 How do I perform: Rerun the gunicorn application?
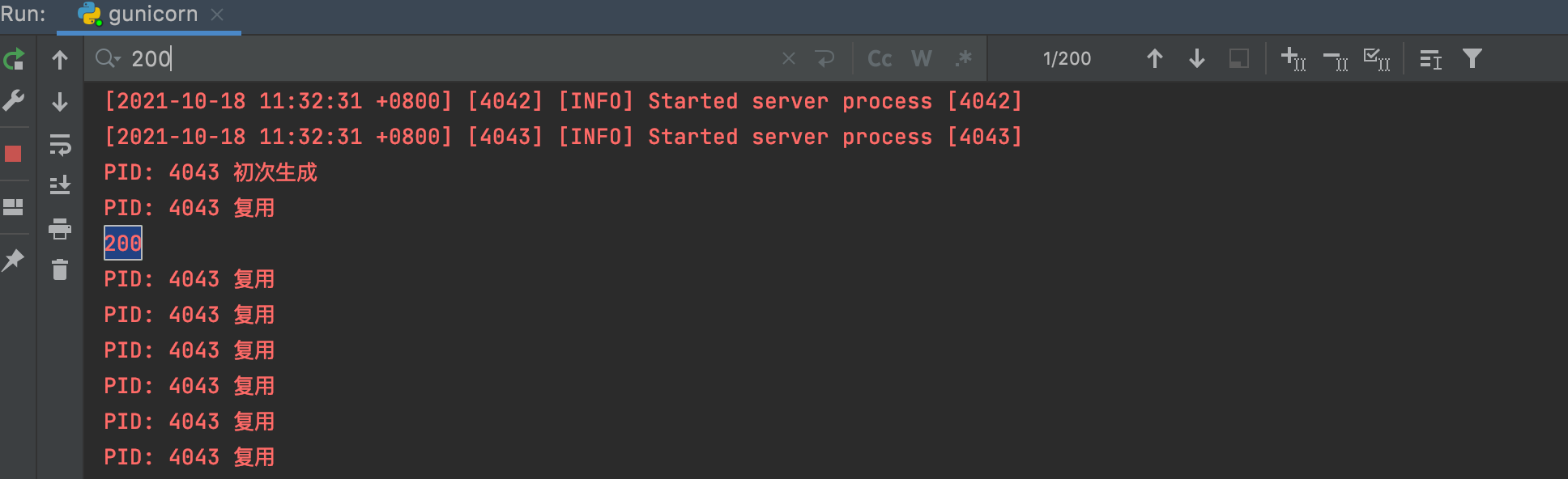[x=12, y=59]
